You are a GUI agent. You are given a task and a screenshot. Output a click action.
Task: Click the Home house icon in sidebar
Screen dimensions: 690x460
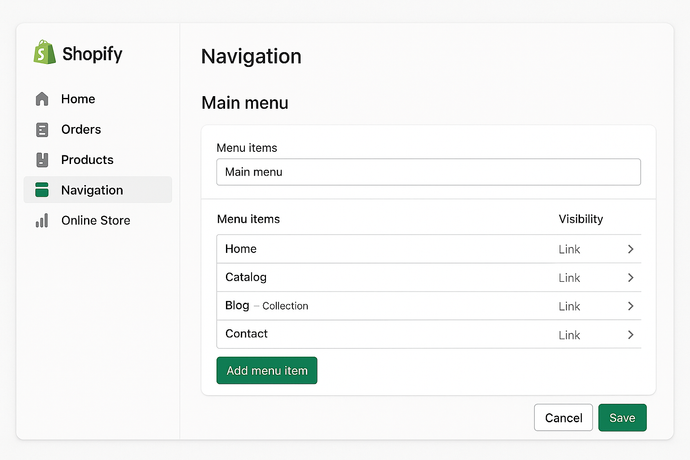(x=41, y=99)
